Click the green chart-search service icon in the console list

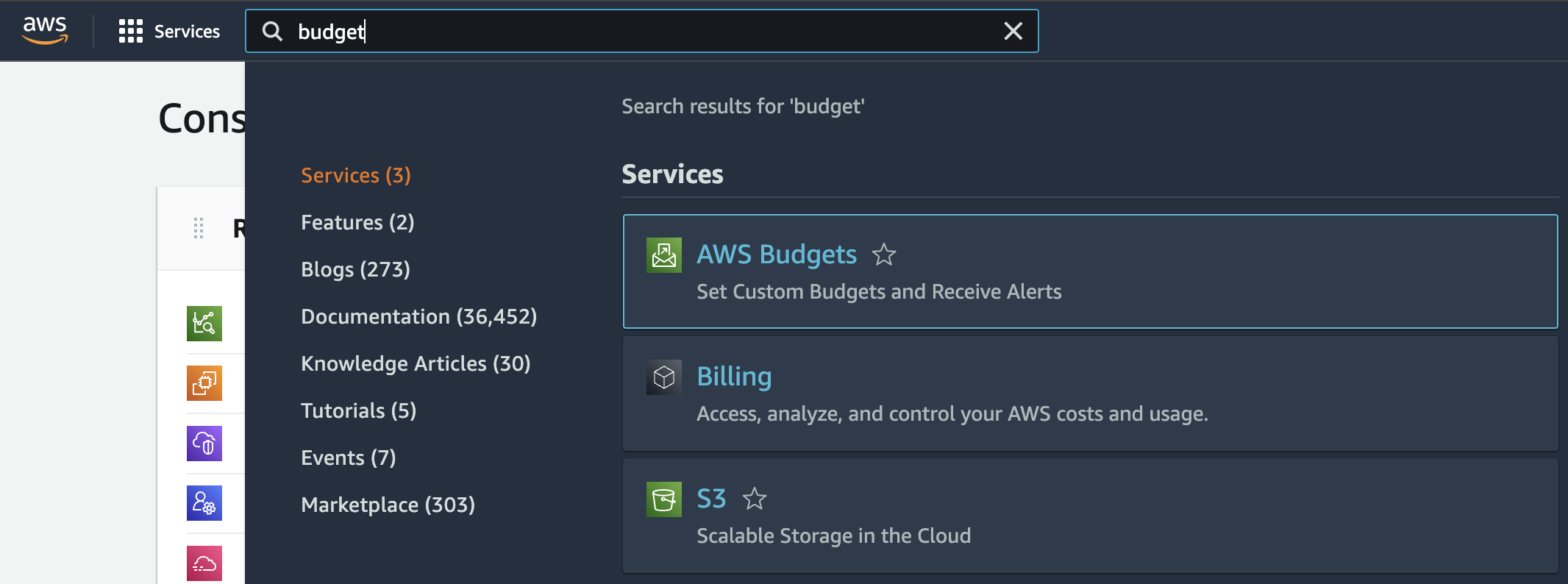pyautogui.click(x=204, y=324)
